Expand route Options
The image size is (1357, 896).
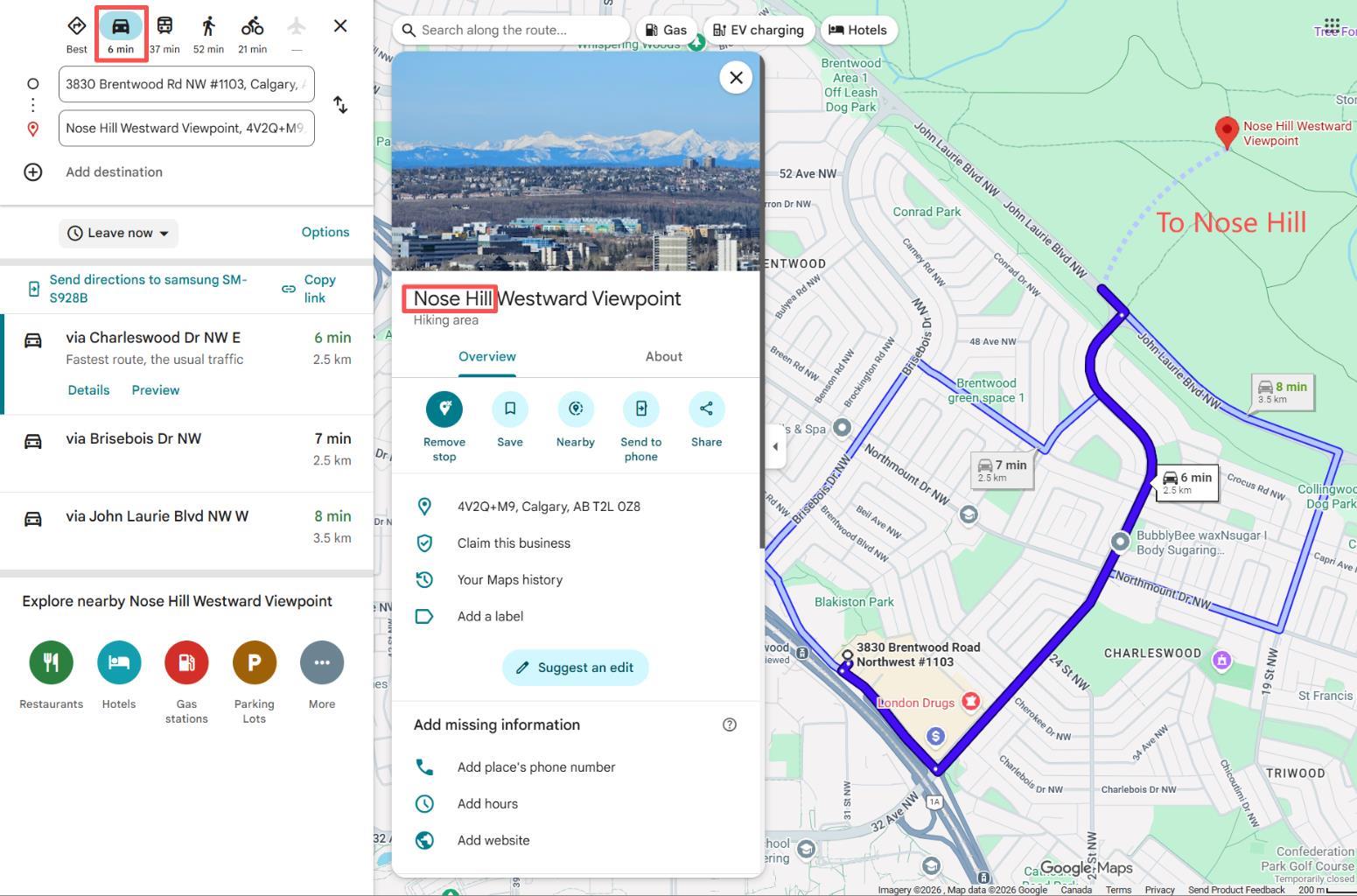(x=325, y=232)
